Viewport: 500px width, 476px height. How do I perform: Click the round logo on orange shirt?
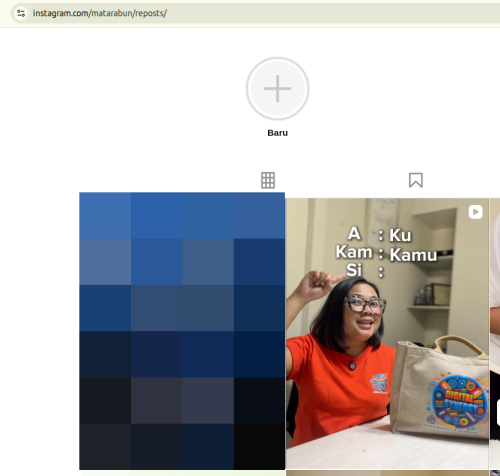pyautogui.click(x=379, y=383)
